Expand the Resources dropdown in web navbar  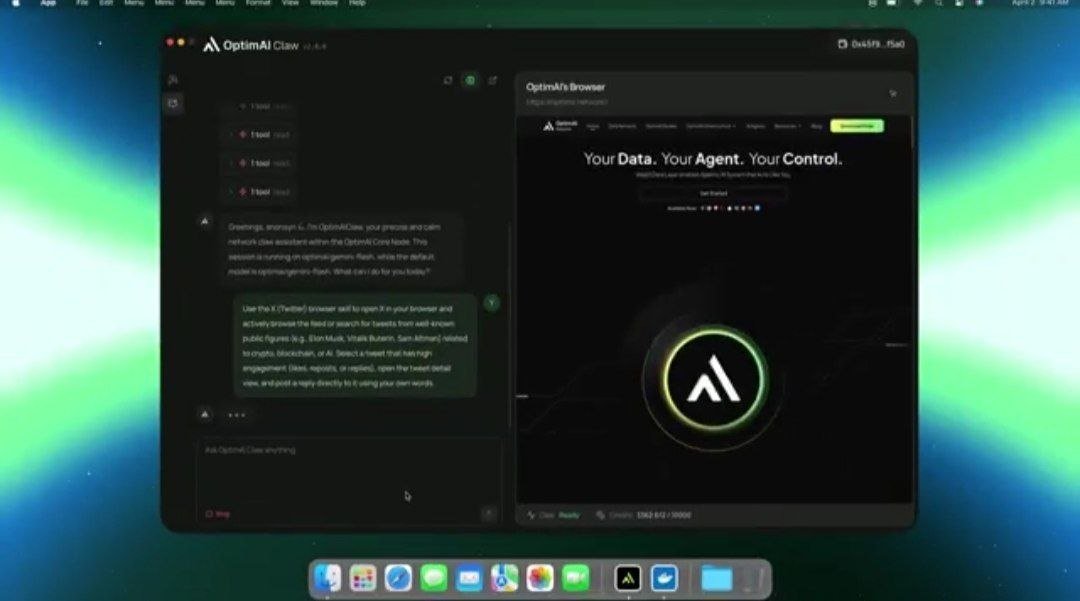point(787,126)
